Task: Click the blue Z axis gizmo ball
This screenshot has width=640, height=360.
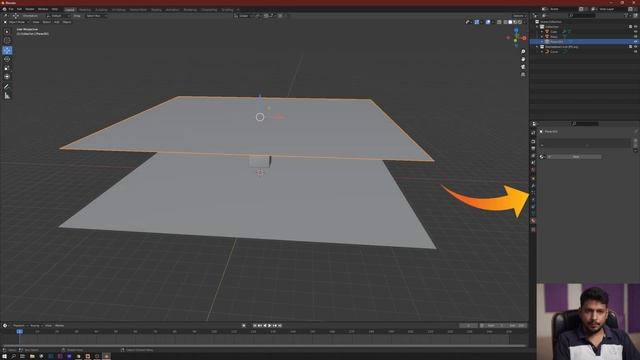Action: [x=516, y=31]
